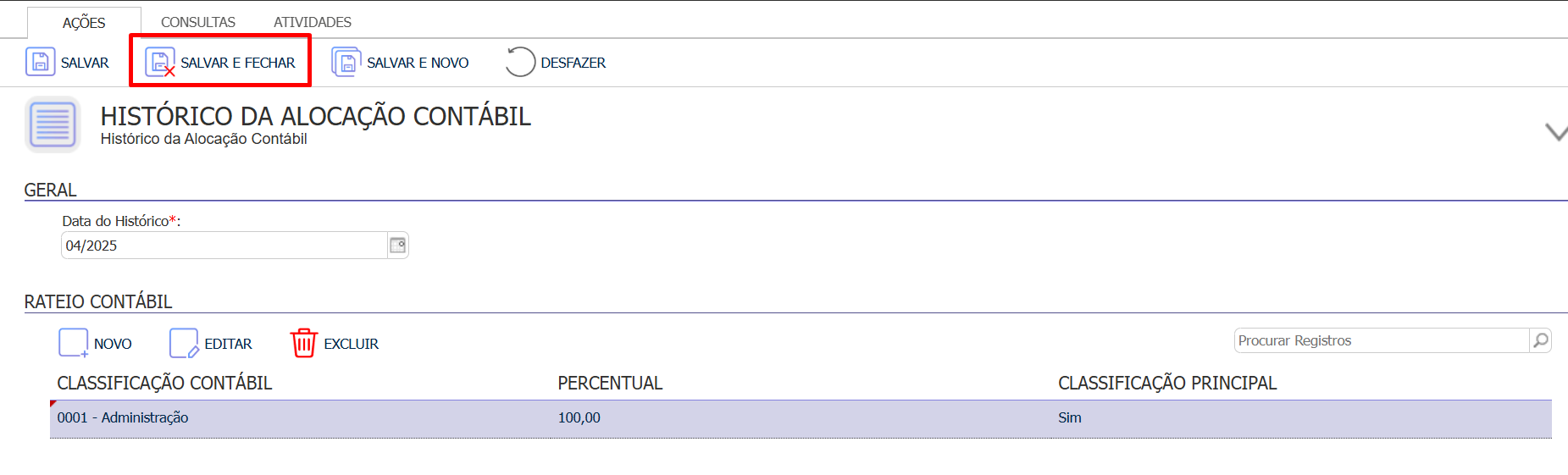Select the 0001 - Administração row
Screen dimensions: 1568x475
click(x=801, y=418)
